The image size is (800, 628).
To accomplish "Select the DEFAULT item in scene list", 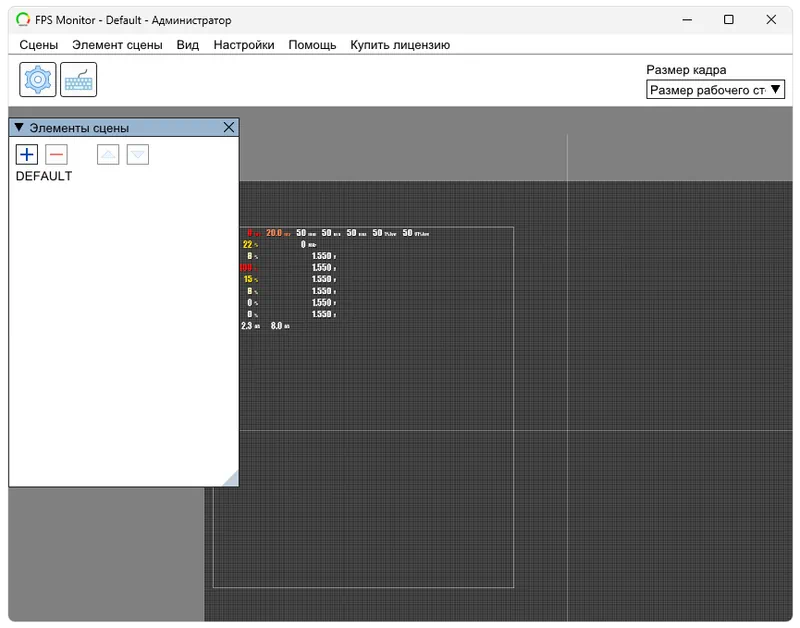I will (x=44, y=176).
